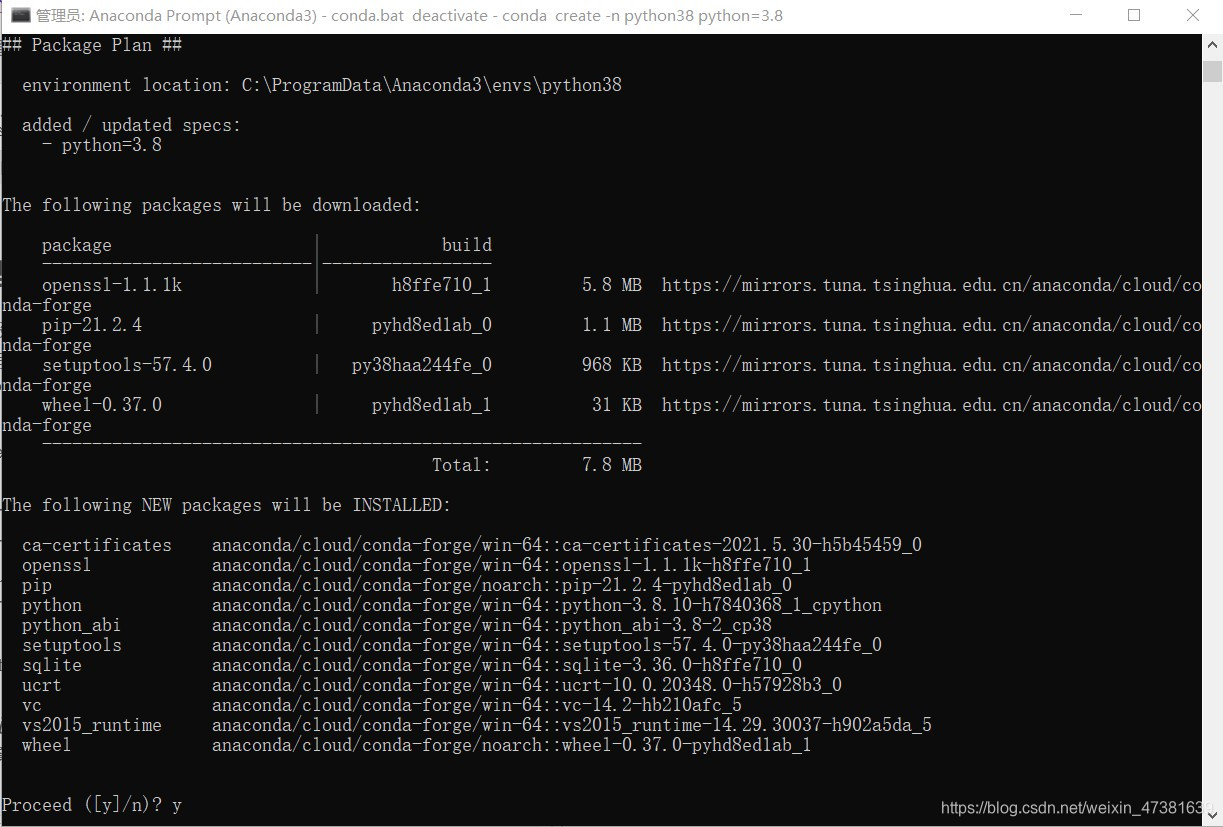The width and height of the screenshot is (1223, 827).
Task: Click the tsinghua mirror URL on openssl row
Action: (932, 285)
